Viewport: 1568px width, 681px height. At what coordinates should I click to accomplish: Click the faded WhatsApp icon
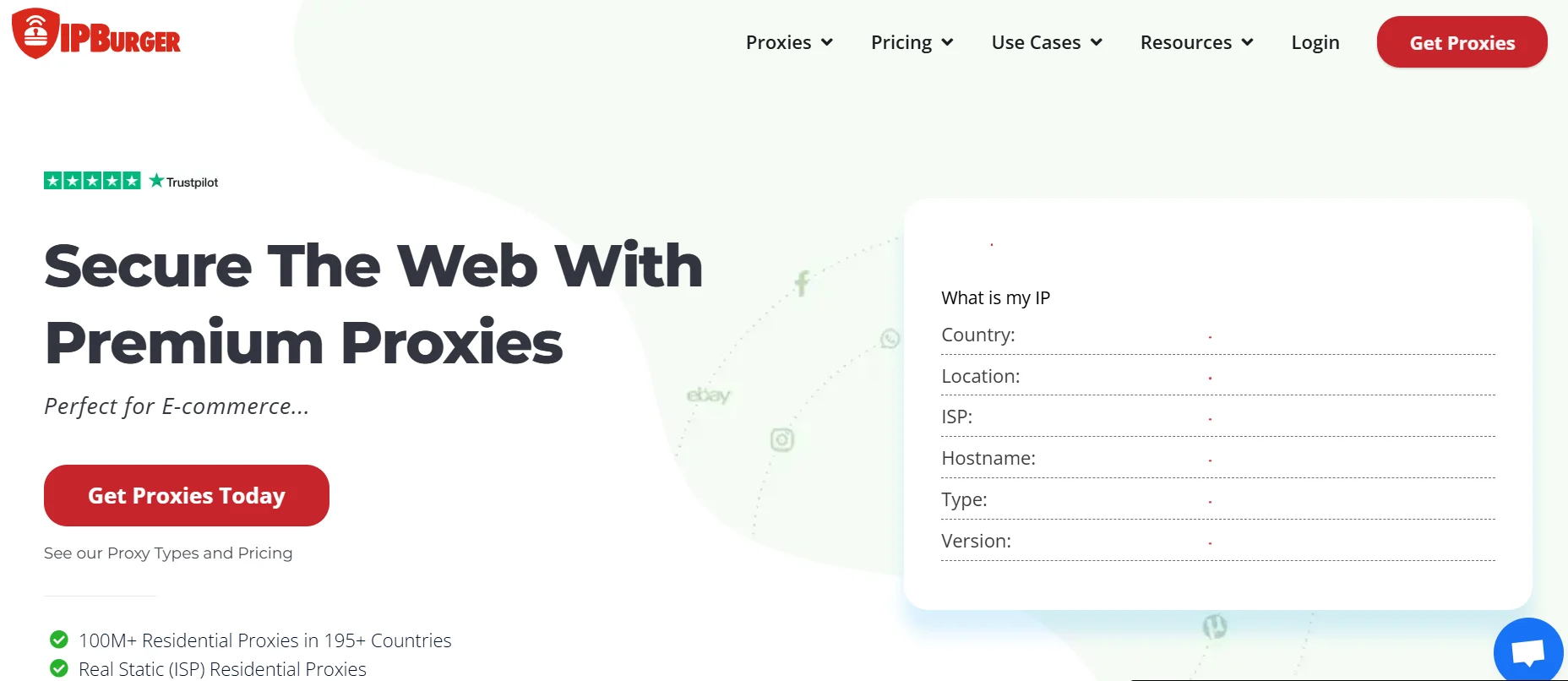(x=890, y=339)
